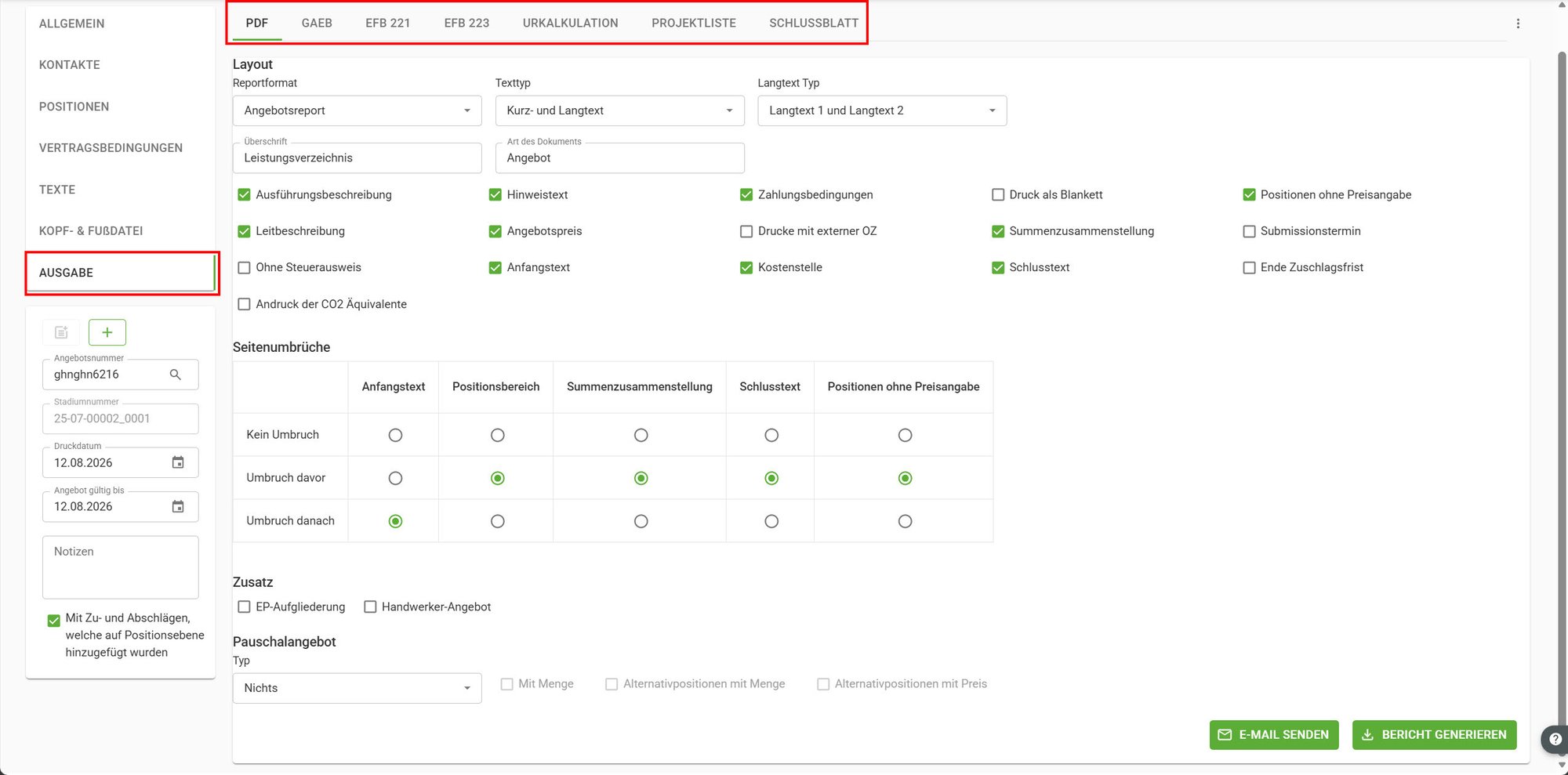Click the search icon in Angebotsnummer field
This screenshot has height=775, width=1568.
(x=176, y=375)
